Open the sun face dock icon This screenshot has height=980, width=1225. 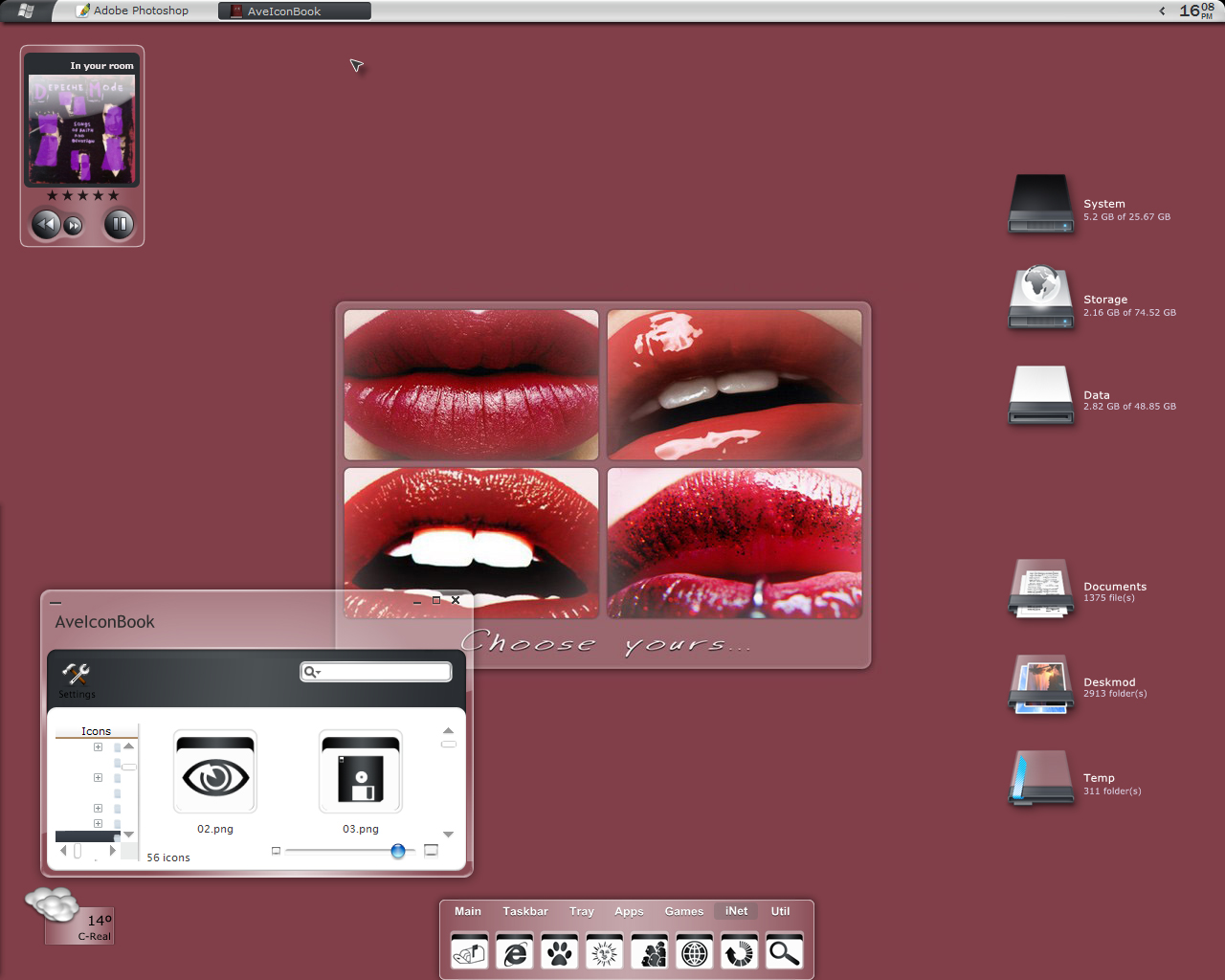(604, 951)
